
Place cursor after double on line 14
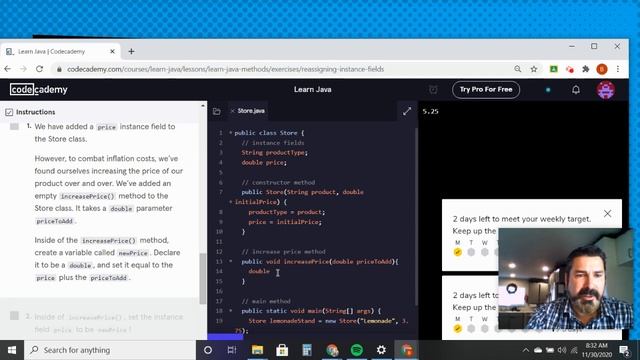point(270,271)
